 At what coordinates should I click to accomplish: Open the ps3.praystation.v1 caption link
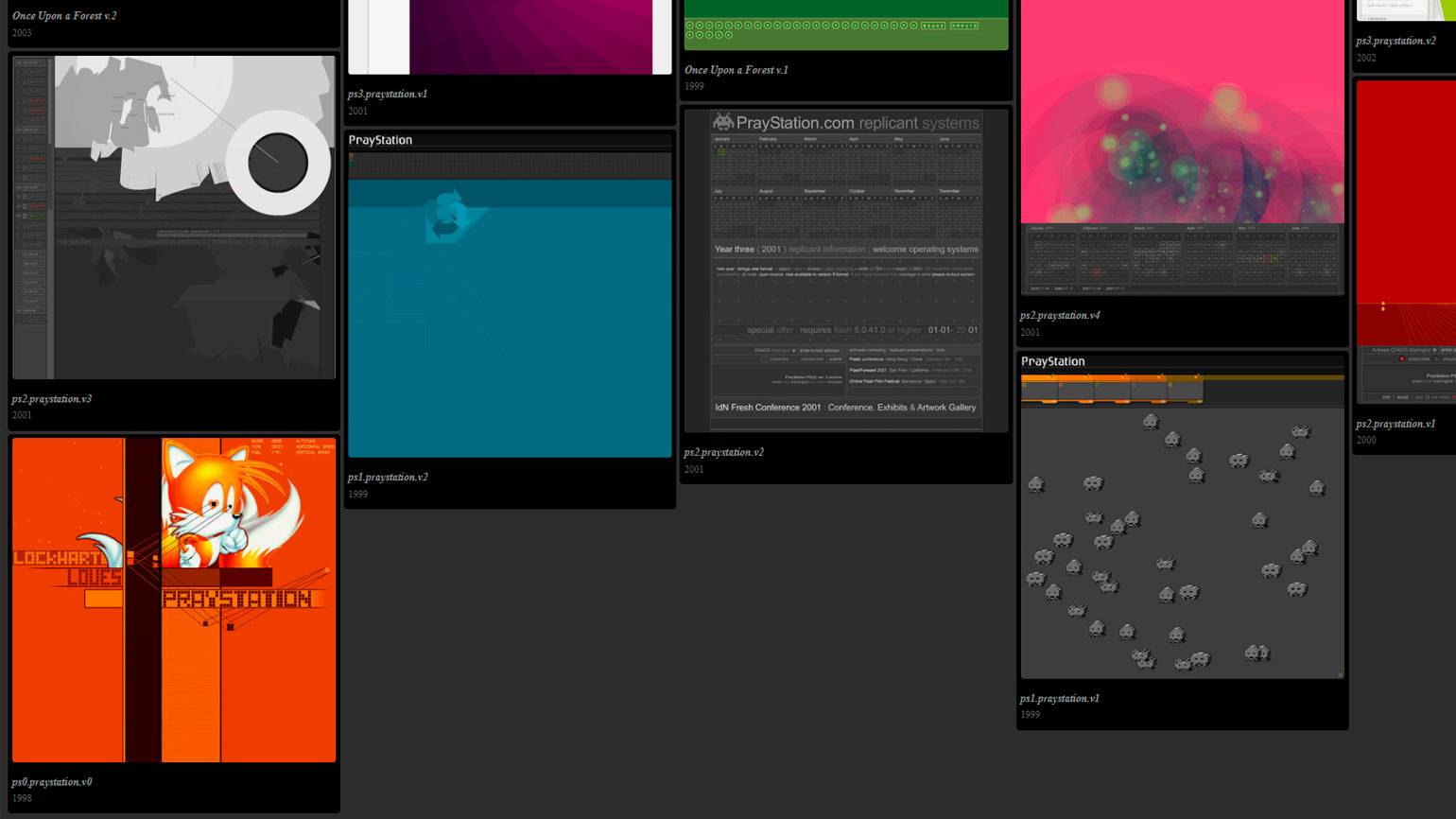388,95
